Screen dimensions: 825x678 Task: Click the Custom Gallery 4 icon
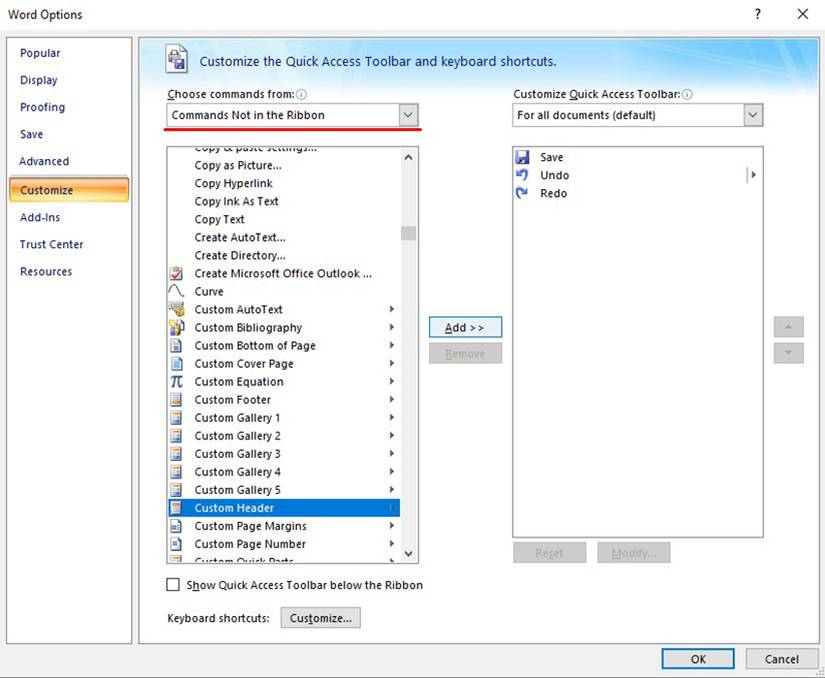(x=176, y=472)
